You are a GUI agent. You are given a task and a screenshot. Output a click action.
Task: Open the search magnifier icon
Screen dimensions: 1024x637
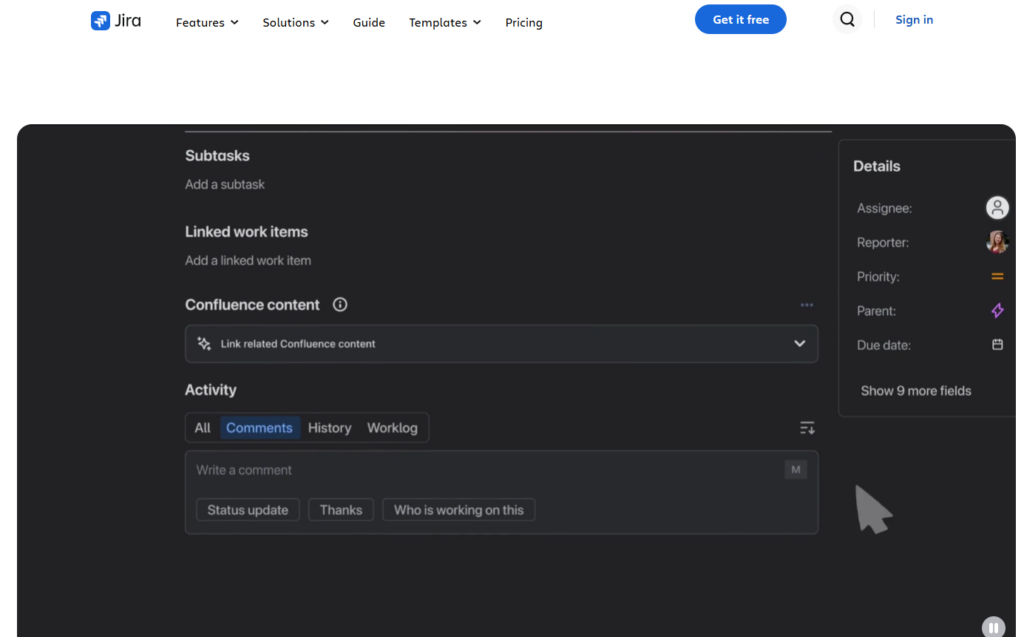pyautogui.click(x=847, y=20)
